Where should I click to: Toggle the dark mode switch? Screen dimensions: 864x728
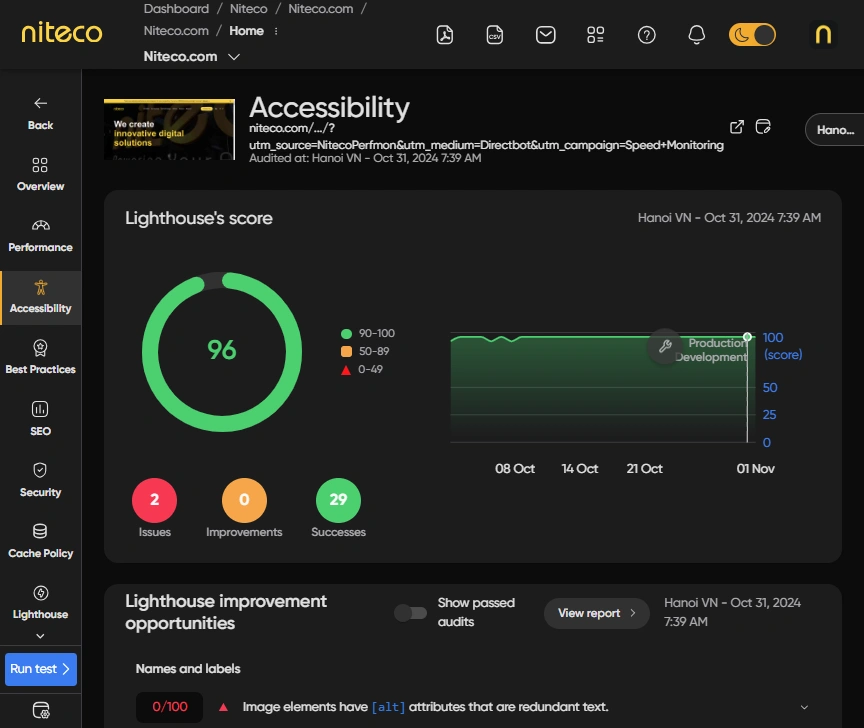(752, 35)
